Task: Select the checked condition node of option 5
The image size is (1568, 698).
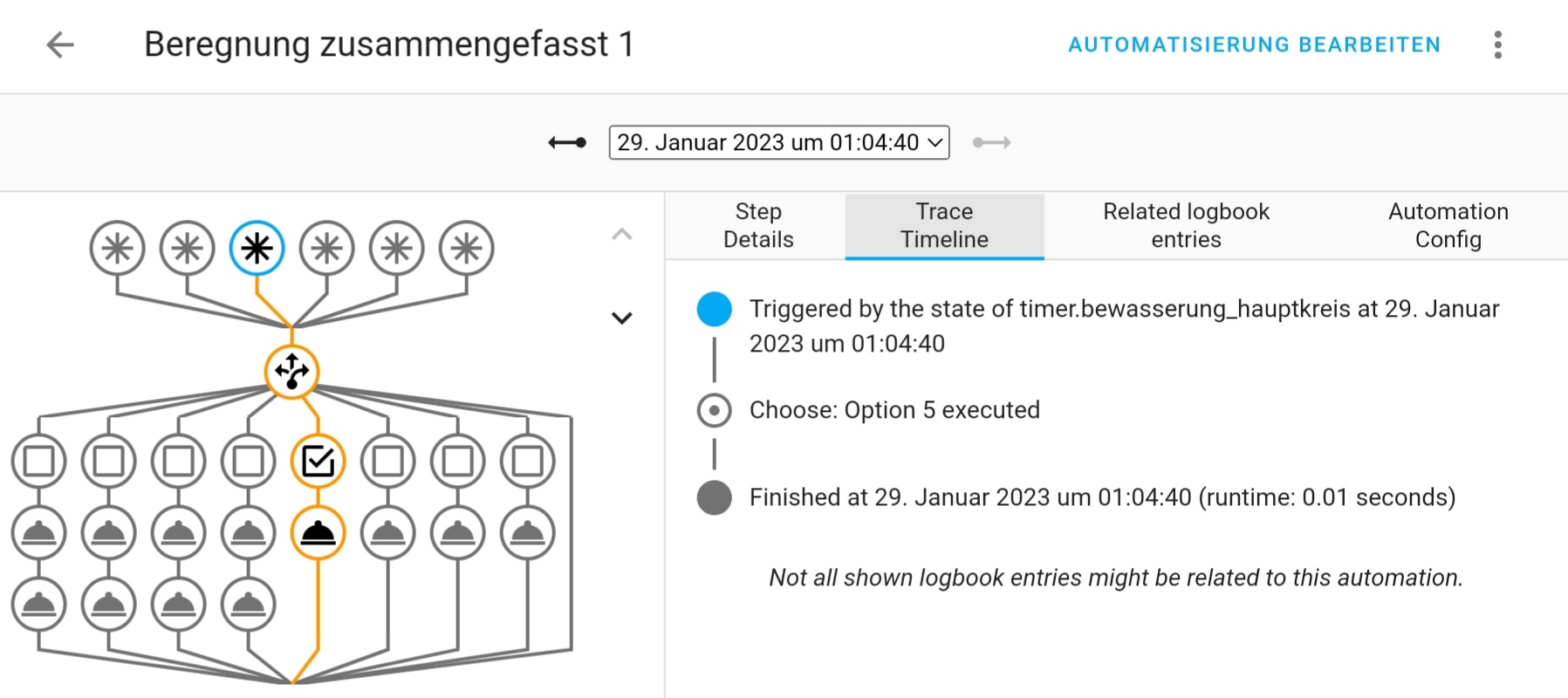Action: tap(318, 461)
